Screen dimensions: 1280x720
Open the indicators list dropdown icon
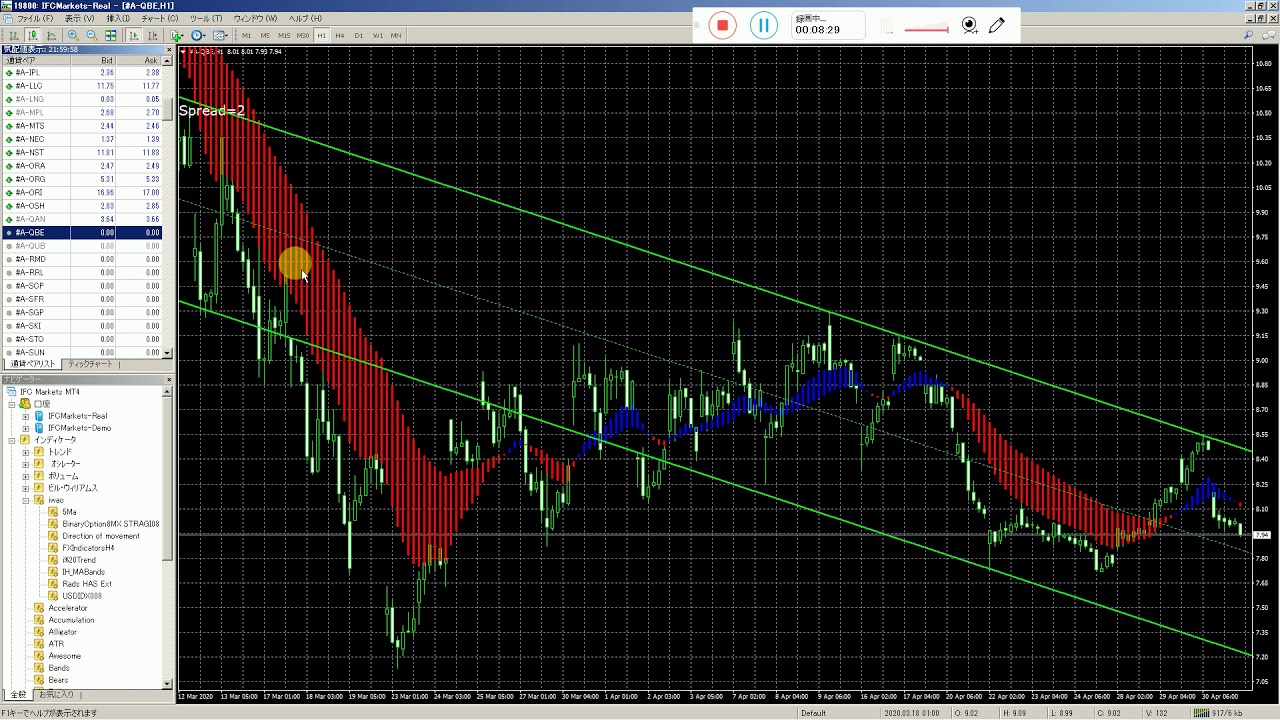point(177,35)
